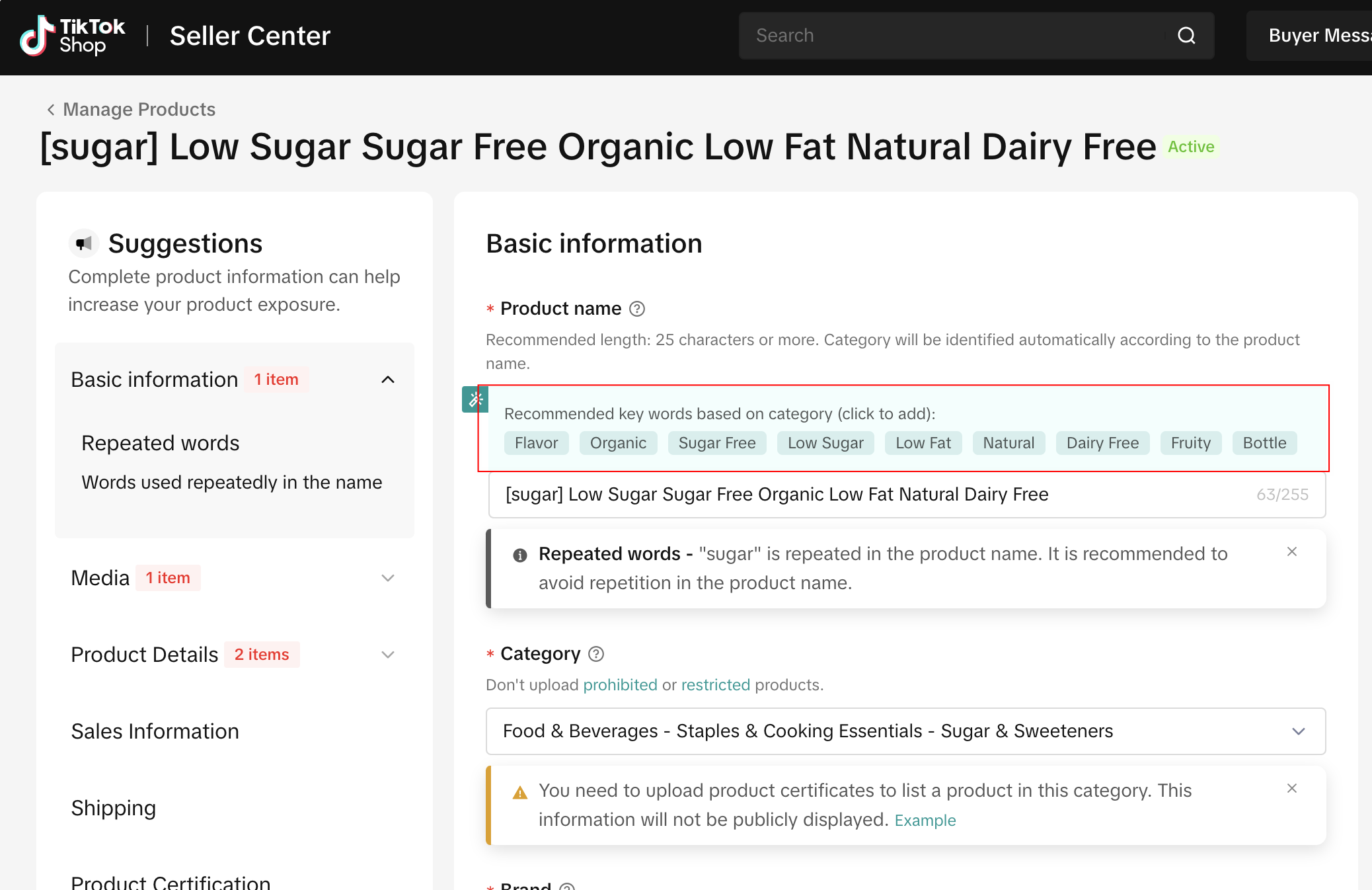1372x890 pixels.
Task: Click the Category help icon
Action: tap(596, 654)
